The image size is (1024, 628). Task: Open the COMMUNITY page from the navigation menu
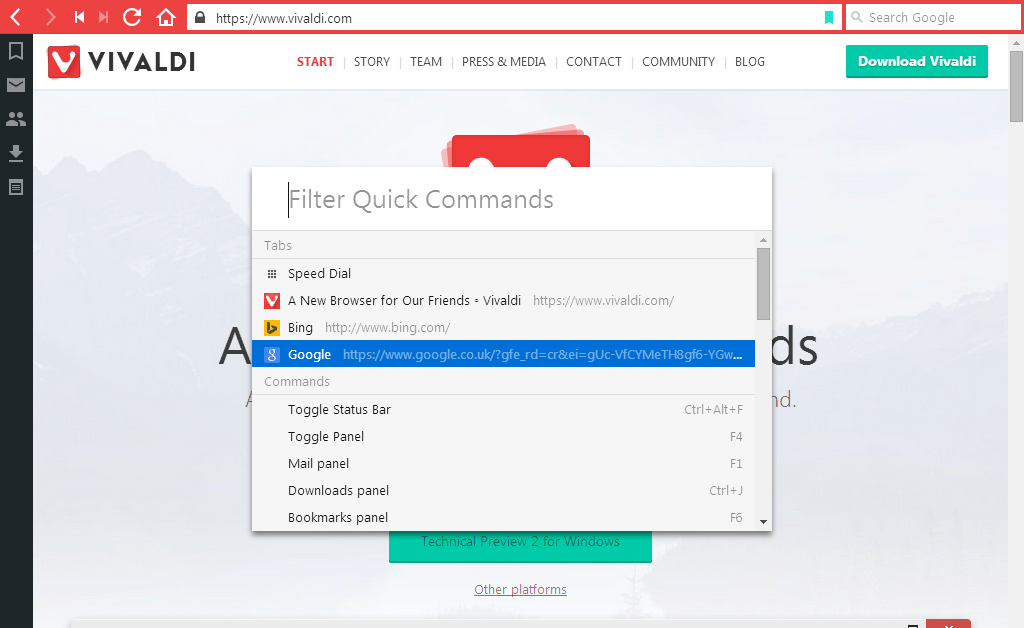(x=678, y=62)
